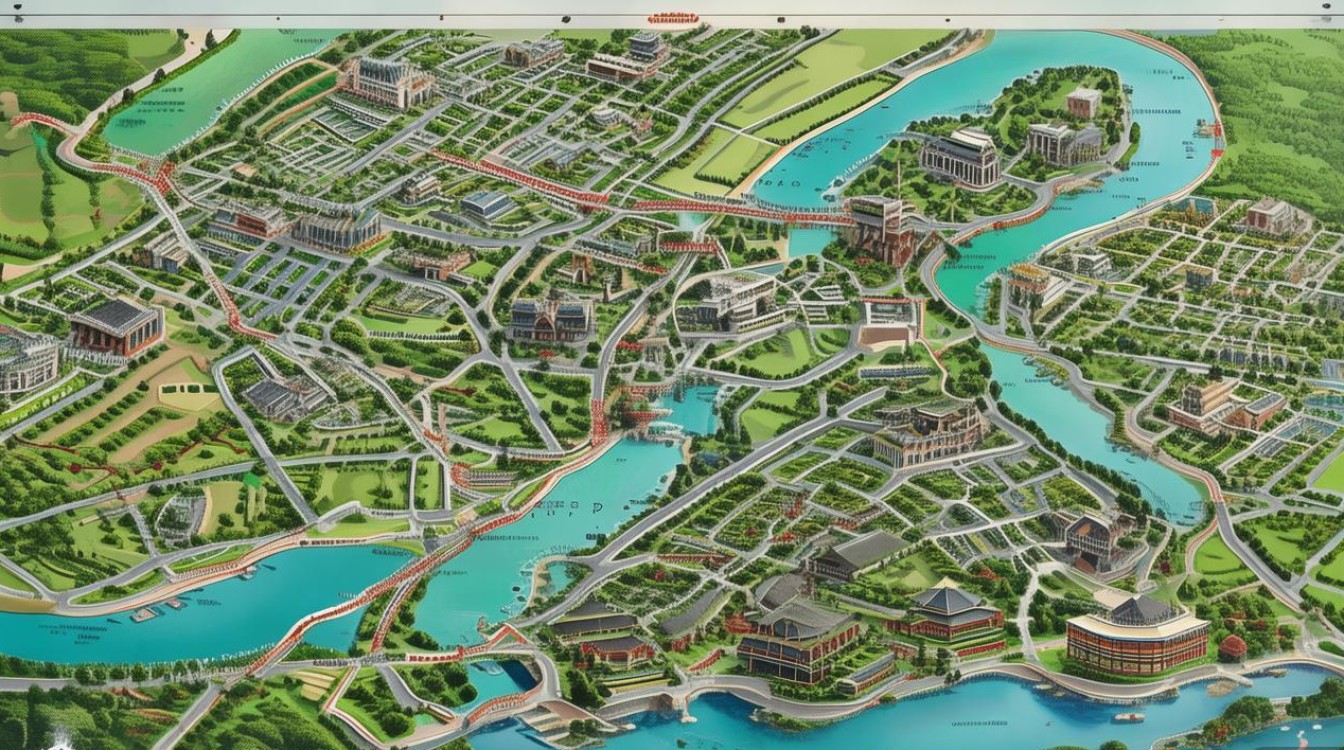Select the pink building in upper right
Viewport: 1344px width, 750px height.
coord(1272,215)
